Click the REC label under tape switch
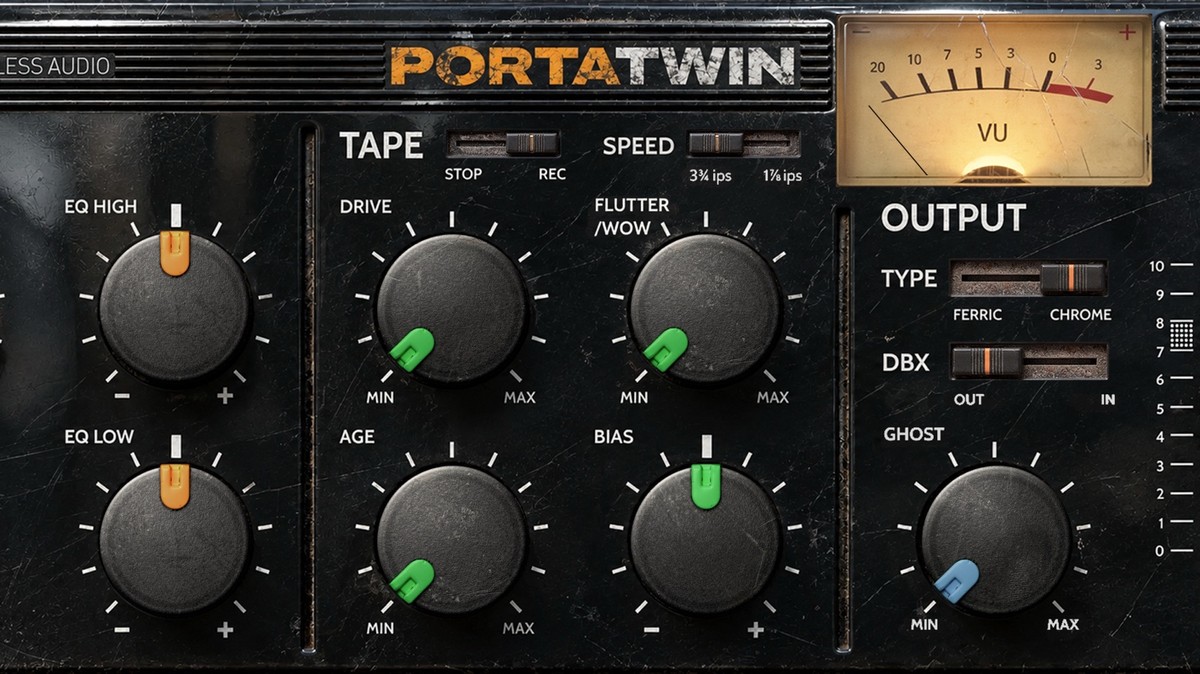The width and height of the screenshot is (1200, 674). click(551, 174)
